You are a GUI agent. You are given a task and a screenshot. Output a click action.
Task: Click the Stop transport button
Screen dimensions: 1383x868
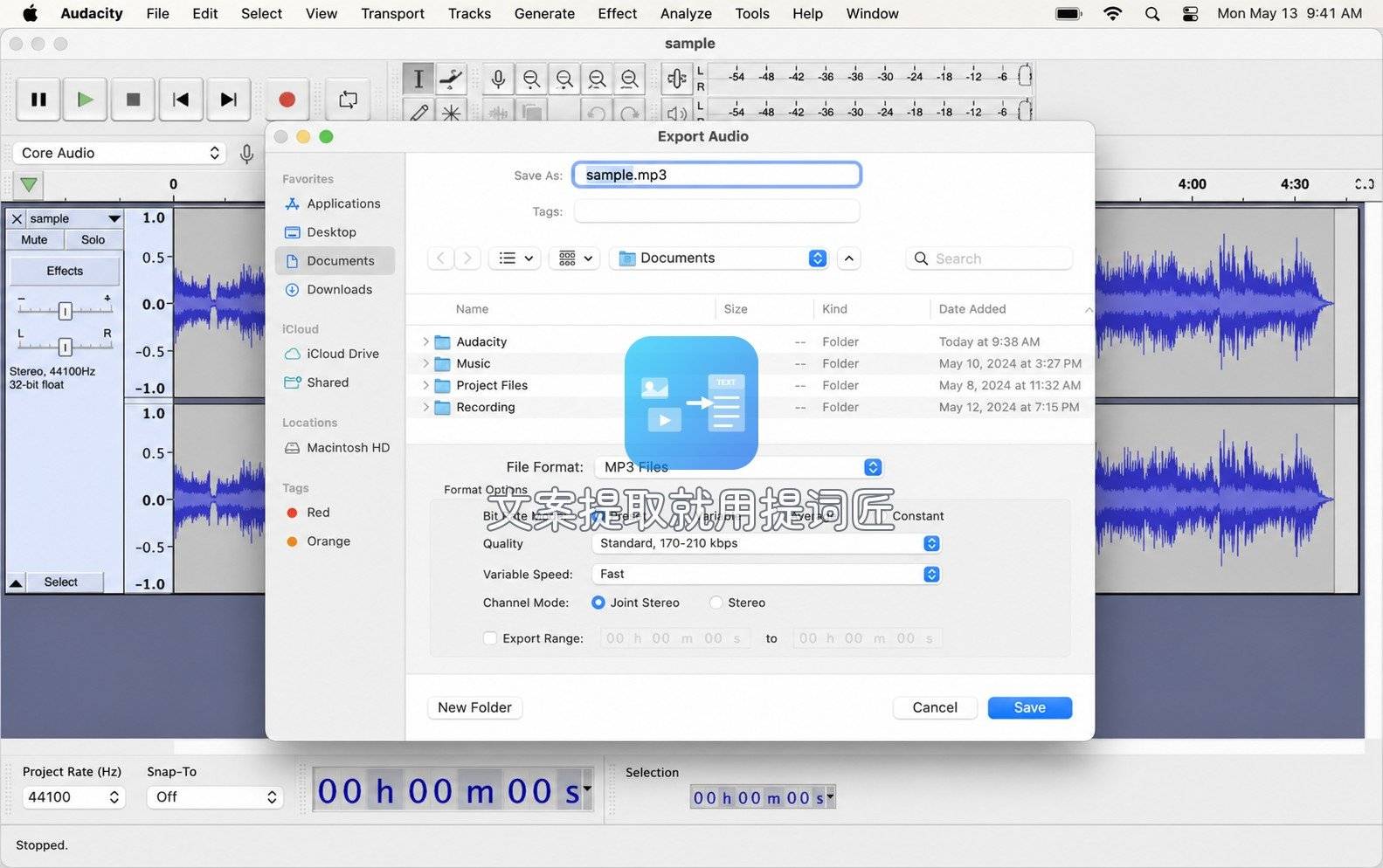(133, 100)
